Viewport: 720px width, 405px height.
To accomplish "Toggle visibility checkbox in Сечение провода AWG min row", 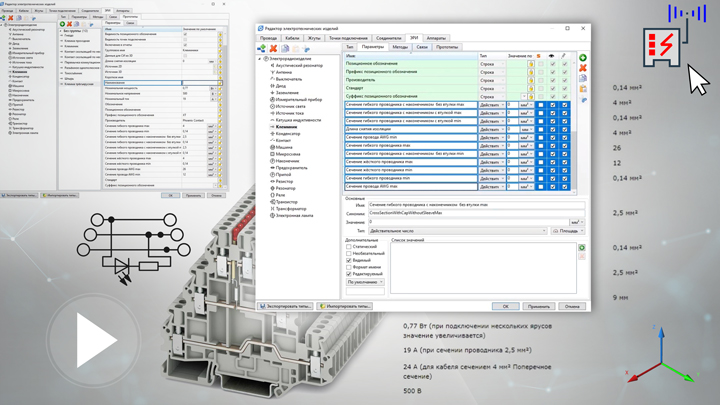I will pyautogui.click(x=553, y=137).
